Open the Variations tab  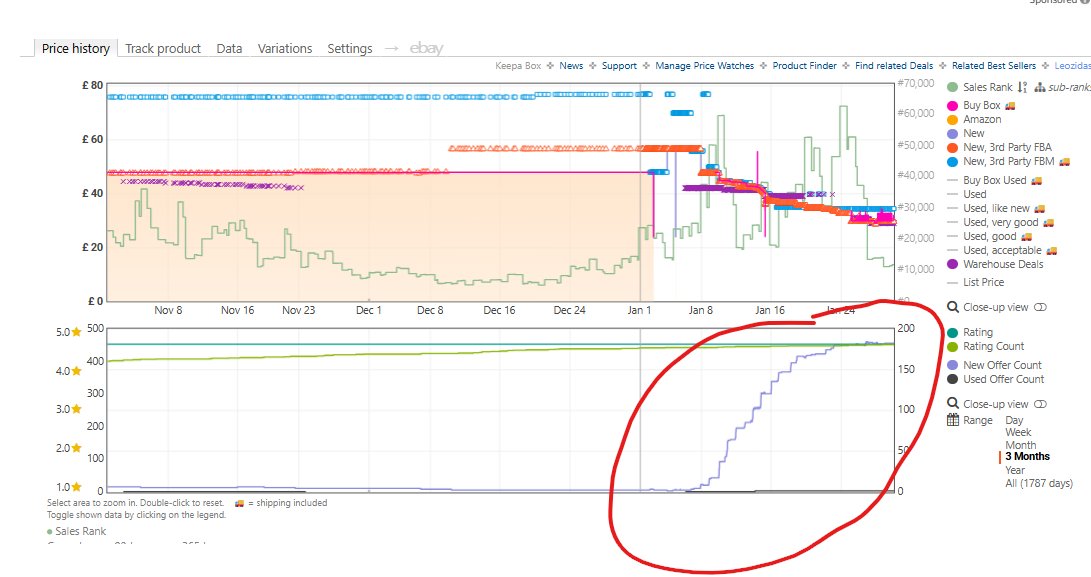[285, 48]
